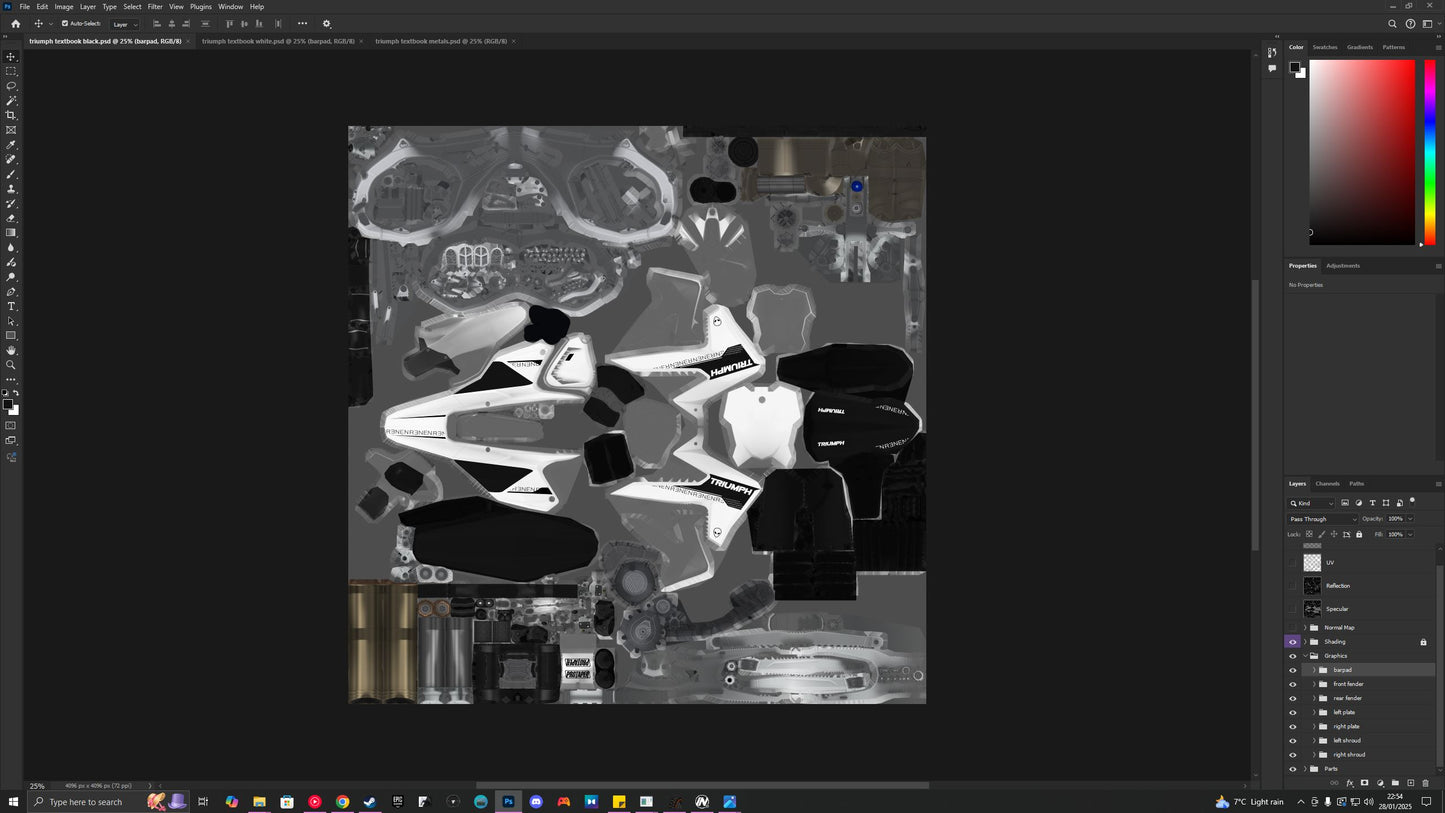This screenshot has width=1445, height=813.
Task: Select the Rectangle shape tool
Action: 11,336
